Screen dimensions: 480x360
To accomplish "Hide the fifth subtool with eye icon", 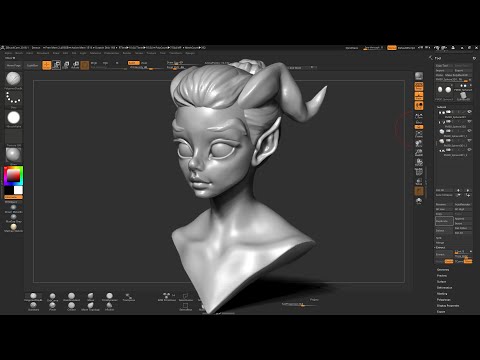I will click(469, 150).
